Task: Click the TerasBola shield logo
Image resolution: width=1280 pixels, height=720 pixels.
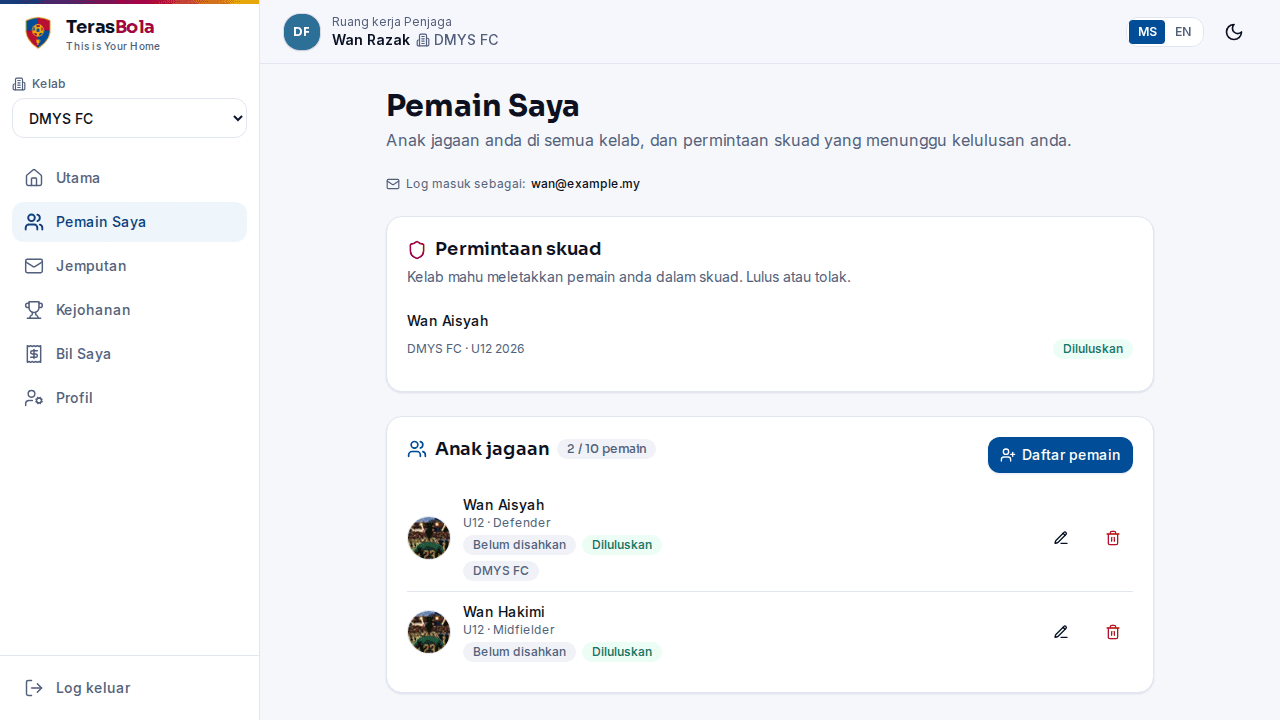Action: click(38, 32)
